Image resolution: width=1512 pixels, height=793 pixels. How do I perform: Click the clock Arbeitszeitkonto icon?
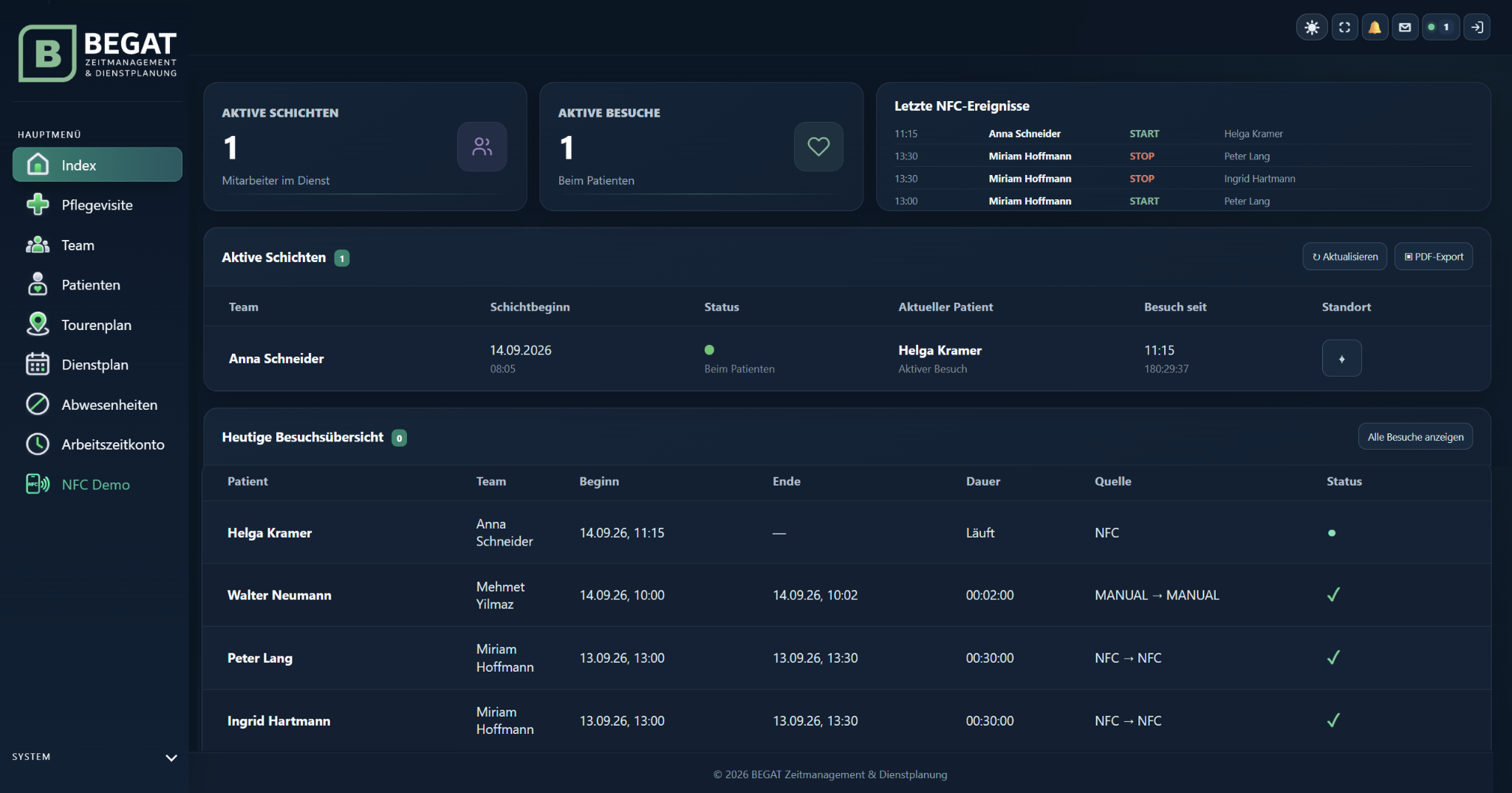(38, 444)
